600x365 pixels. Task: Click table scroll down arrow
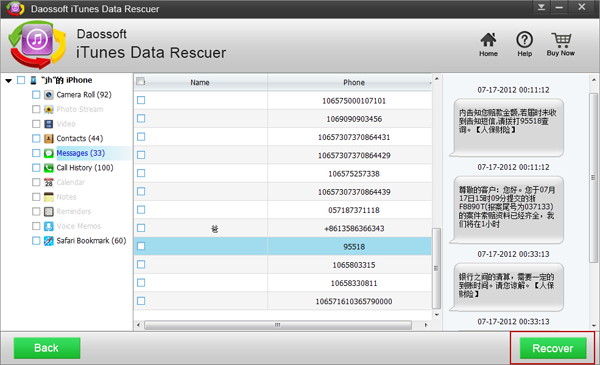click(436, 314)
